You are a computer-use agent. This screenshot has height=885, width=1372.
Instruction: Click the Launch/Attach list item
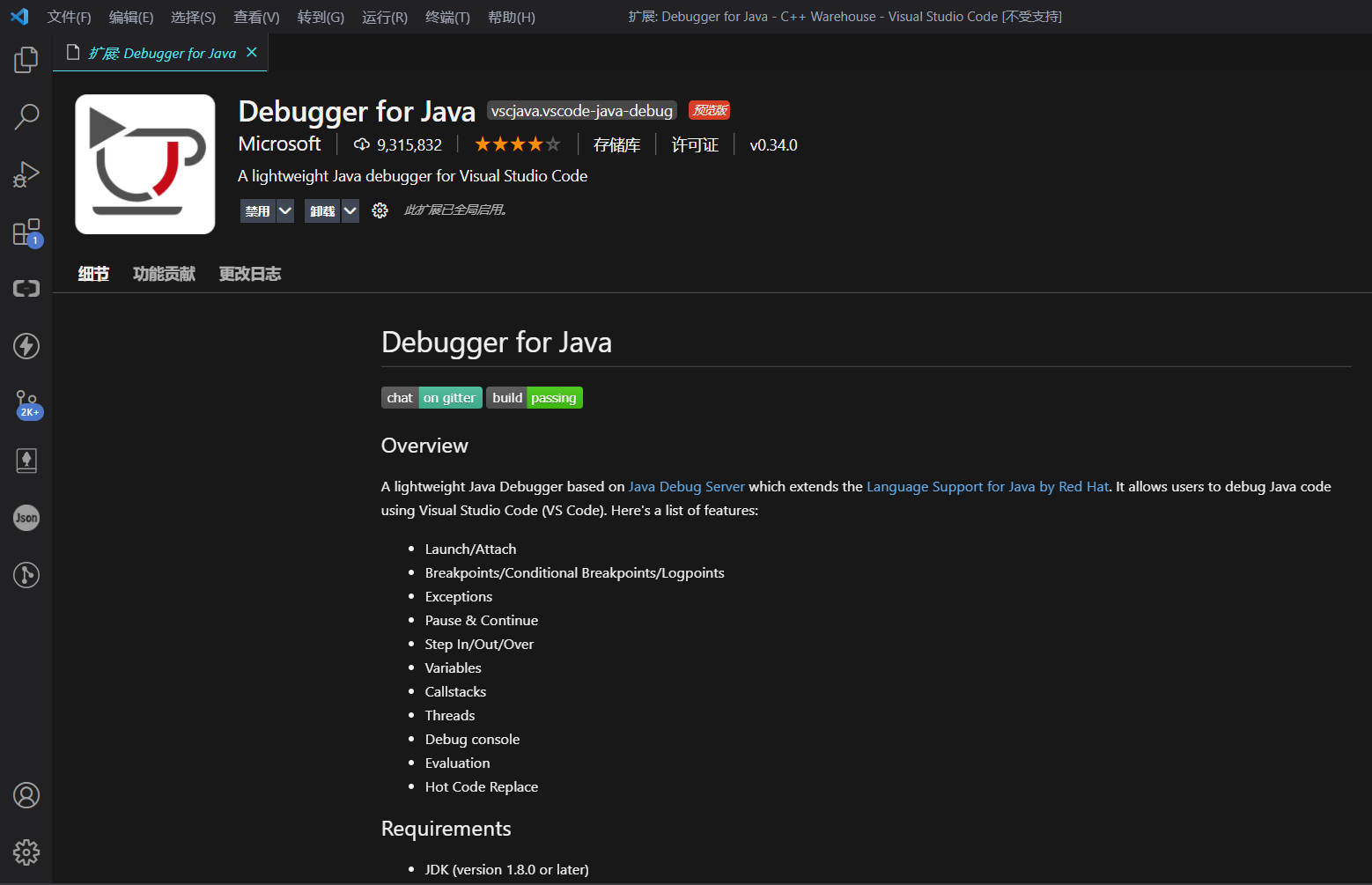(x=470, y=549)
